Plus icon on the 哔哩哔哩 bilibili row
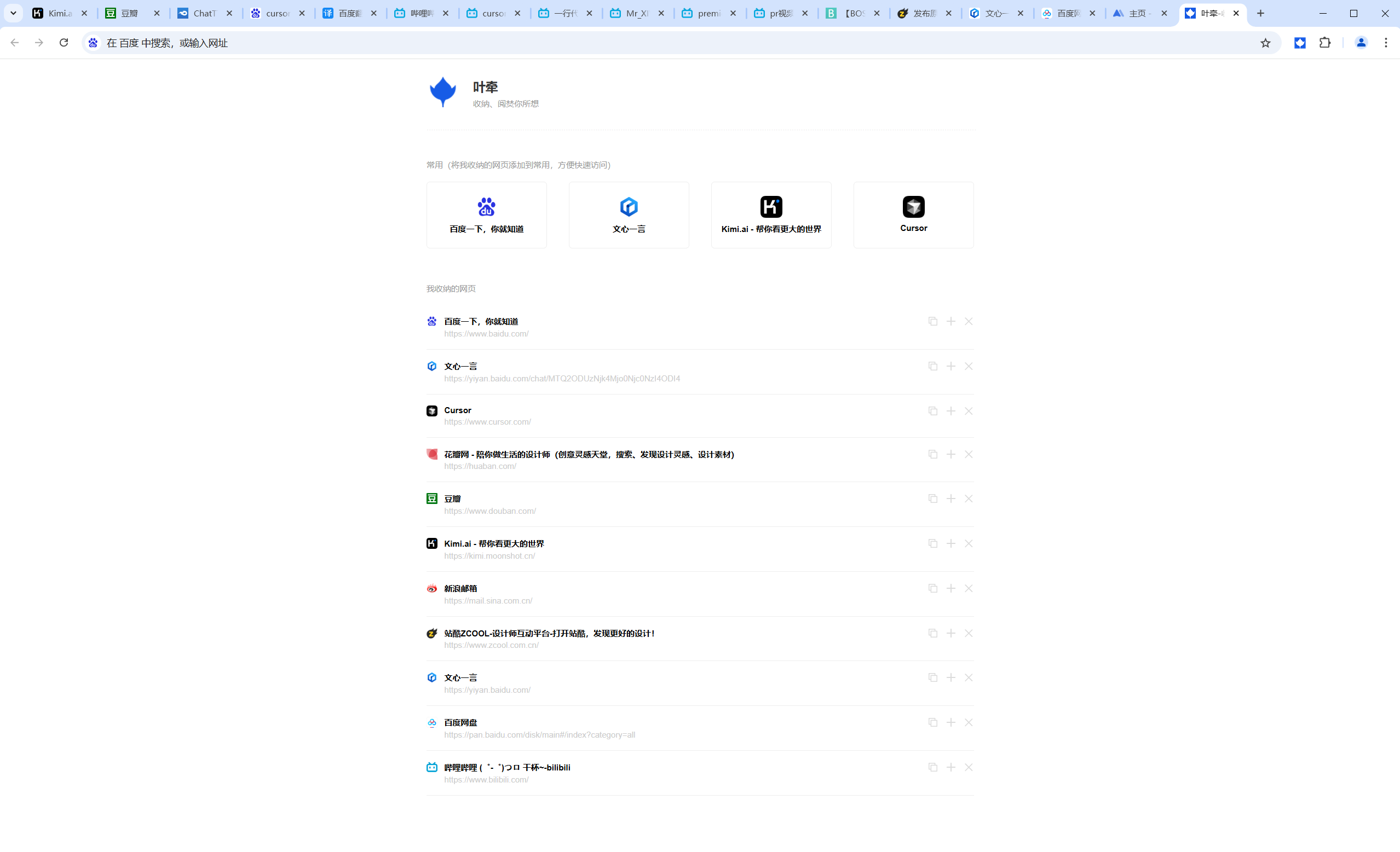 pos(950,767)
